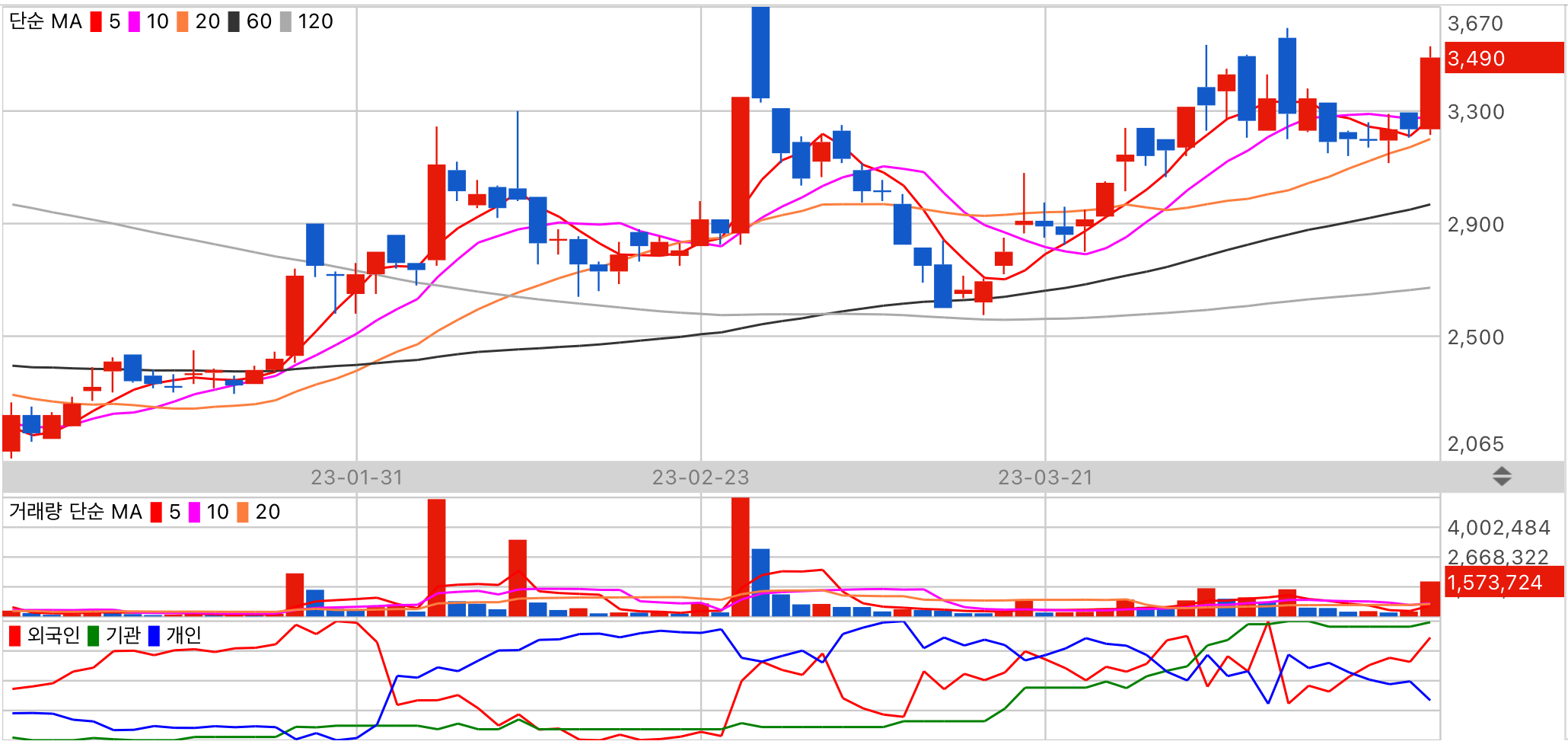Image resolution: width=1568 pixels, height=754 pixels.
Task: Click the 거래량 단순 MA legend label
Action: click(75, 512)
